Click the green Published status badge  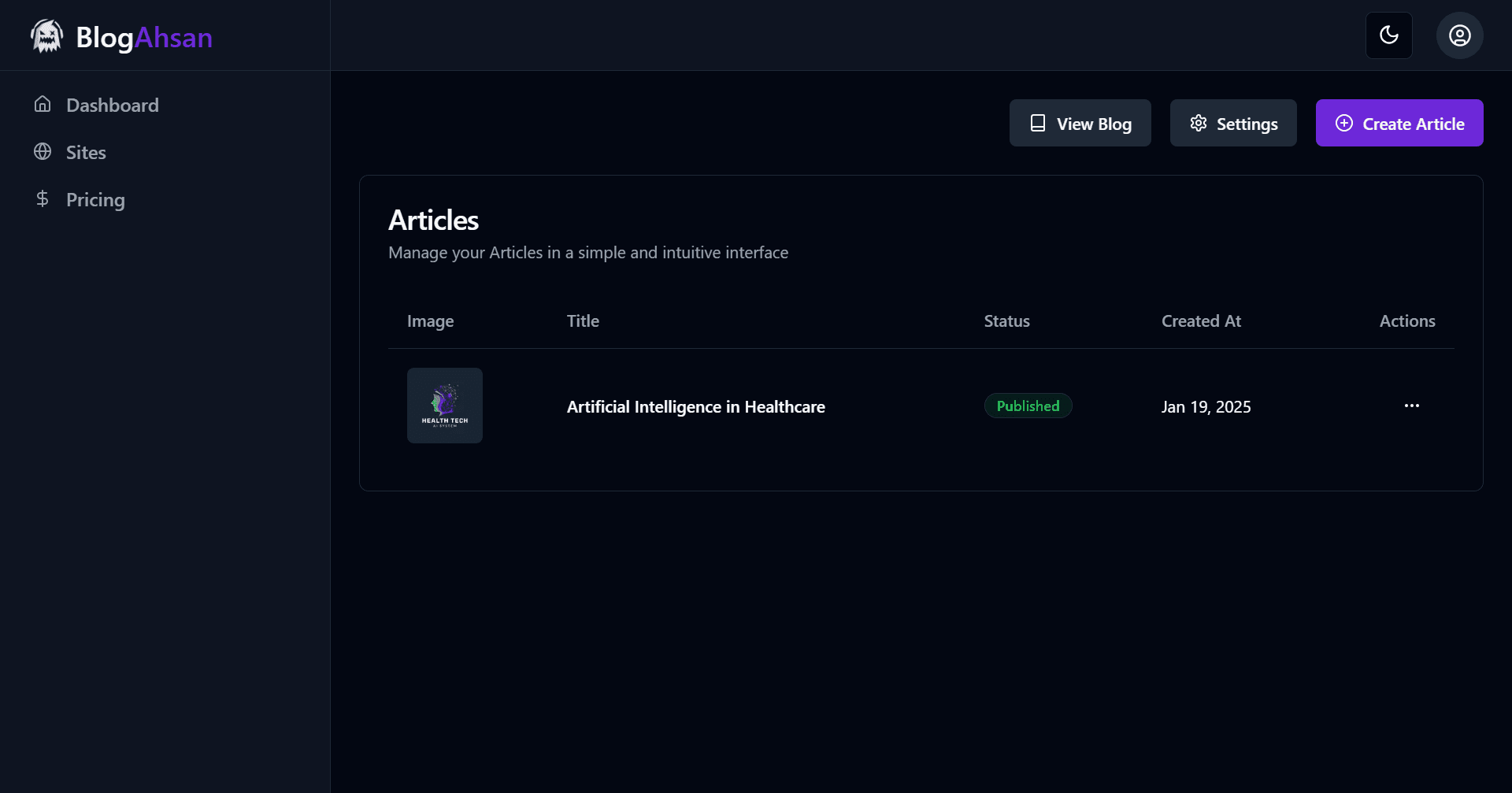pos(1028,406)
